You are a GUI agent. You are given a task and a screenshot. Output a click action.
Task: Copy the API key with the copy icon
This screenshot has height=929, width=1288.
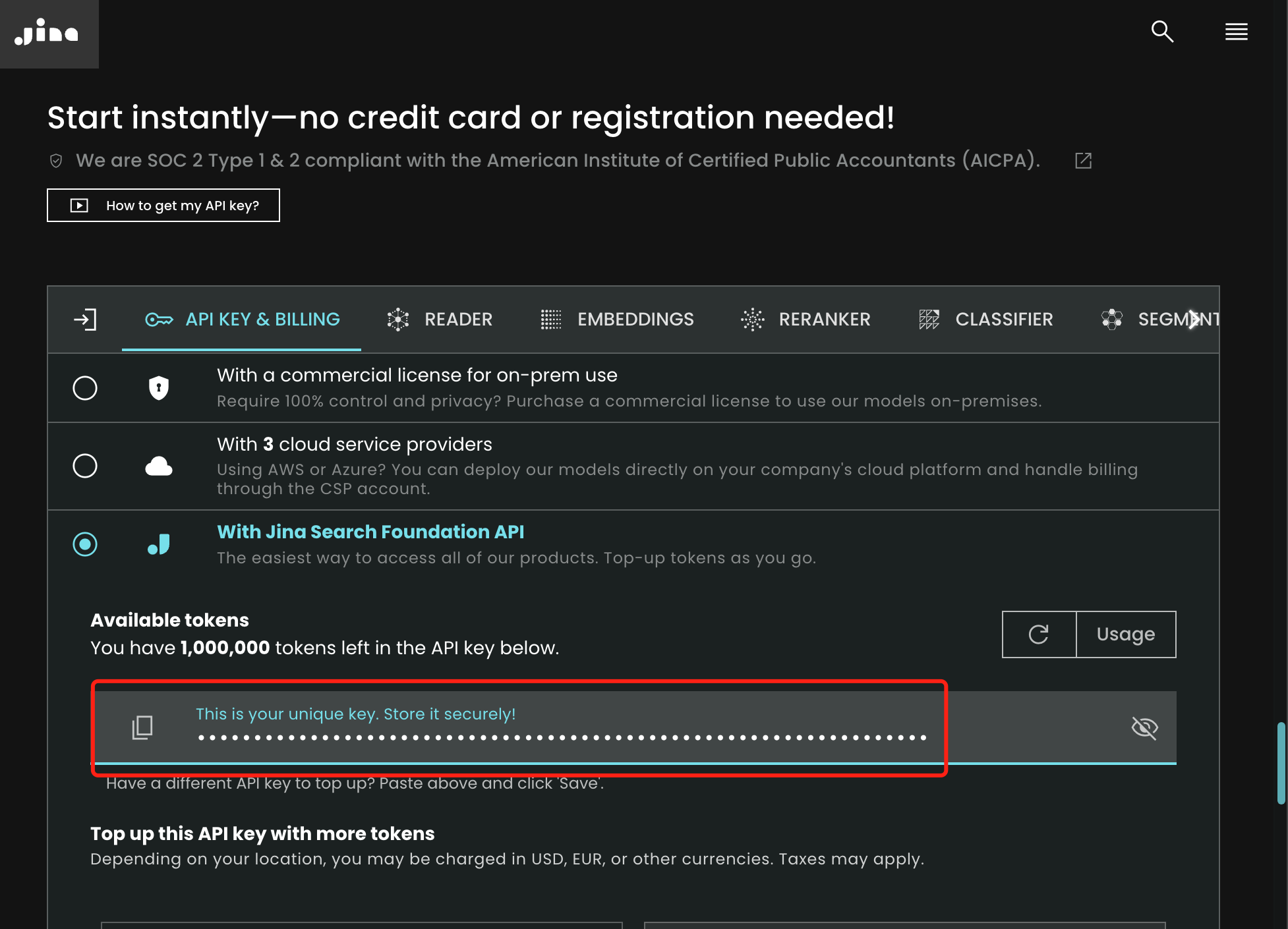click(x=142, y=727)
